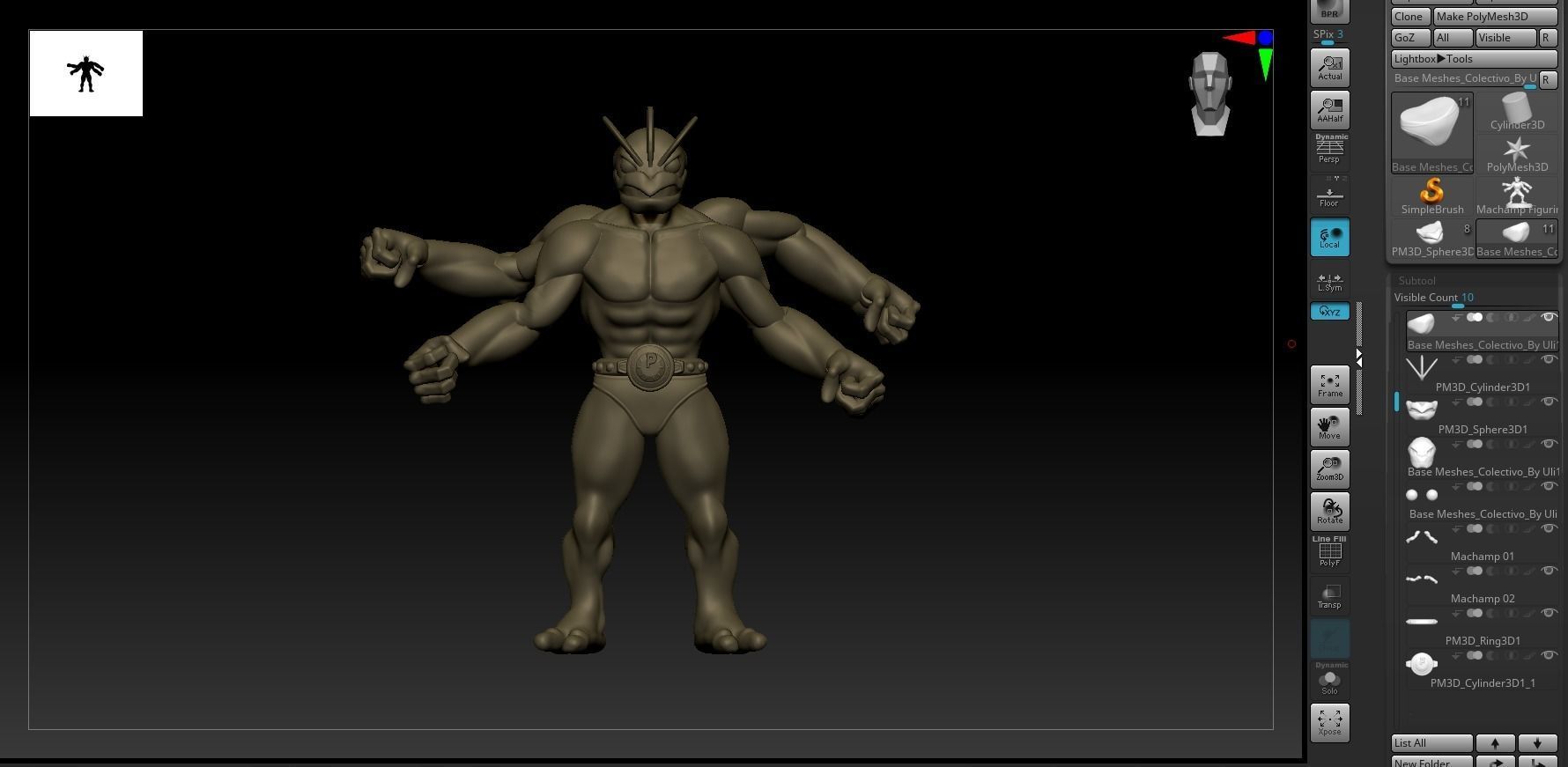Adjust the Base Meshes_Colectivo tool slider

pos(1464,79)
